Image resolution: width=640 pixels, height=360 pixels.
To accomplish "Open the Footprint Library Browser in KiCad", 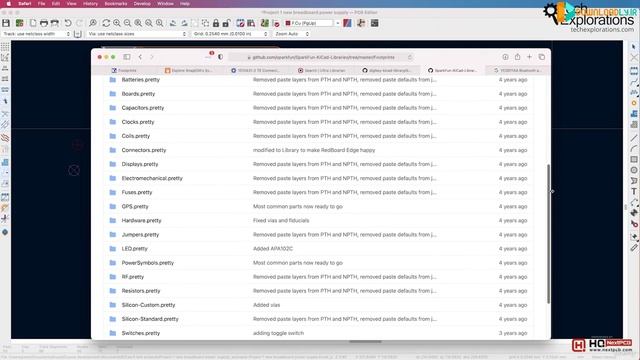I will click(251, 23).
